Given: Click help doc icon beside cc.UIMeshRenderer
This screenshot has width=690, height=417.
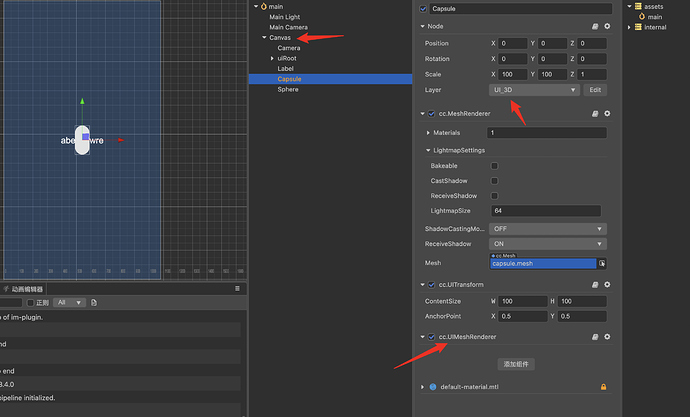Looking at the screenshot, I should point(595,337).
